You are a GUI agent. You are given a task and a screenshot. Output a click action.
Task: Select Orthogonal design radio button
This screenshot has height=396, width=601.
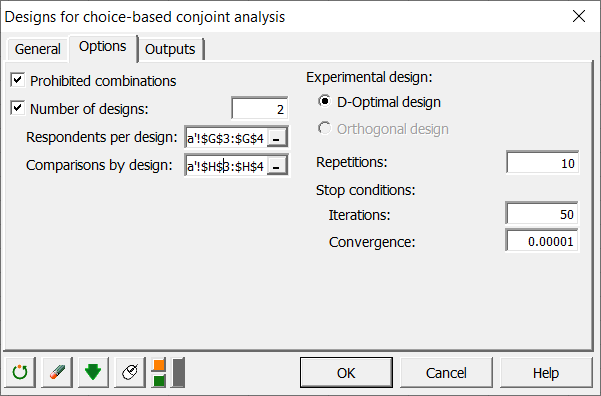tap(324, 128)
